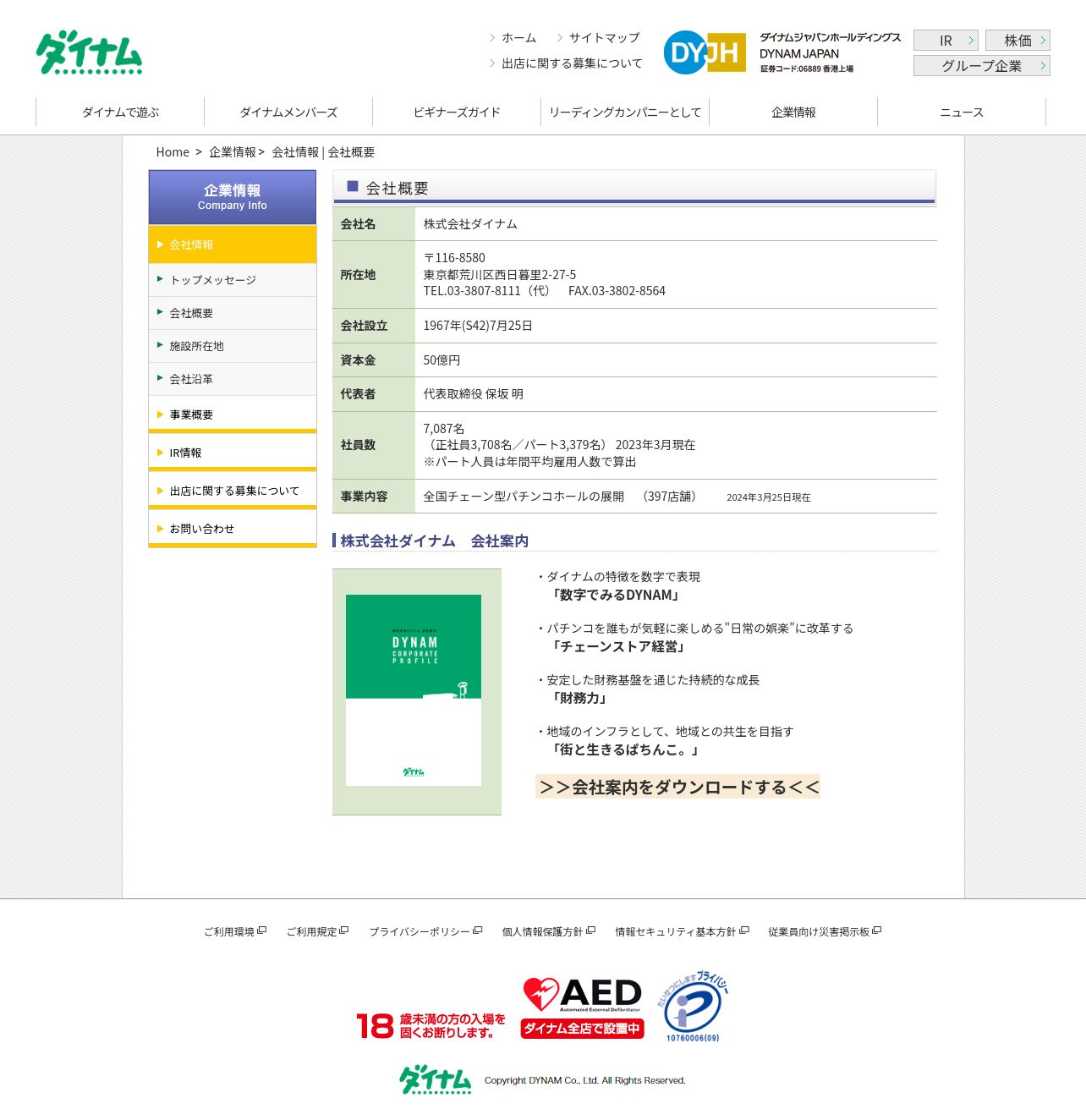Viewport: 1086px width, 1120px height.
Task: Open the ビギナーズガイド menu
Action: tap(457, 112)
